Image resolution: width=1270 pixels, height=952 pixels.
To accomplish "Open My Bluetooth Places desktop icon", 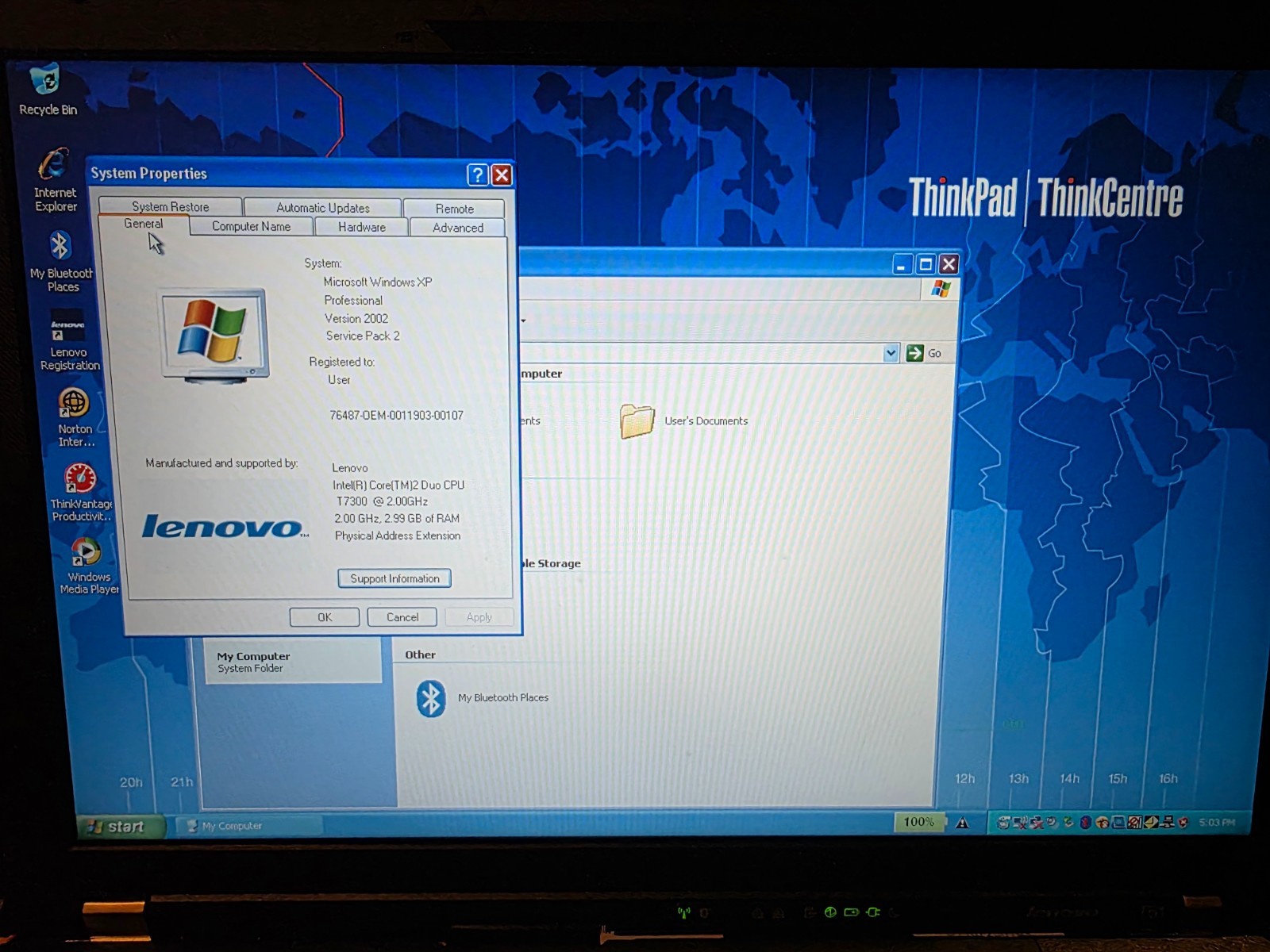I will pyautogui.click(x=61, y=262).
